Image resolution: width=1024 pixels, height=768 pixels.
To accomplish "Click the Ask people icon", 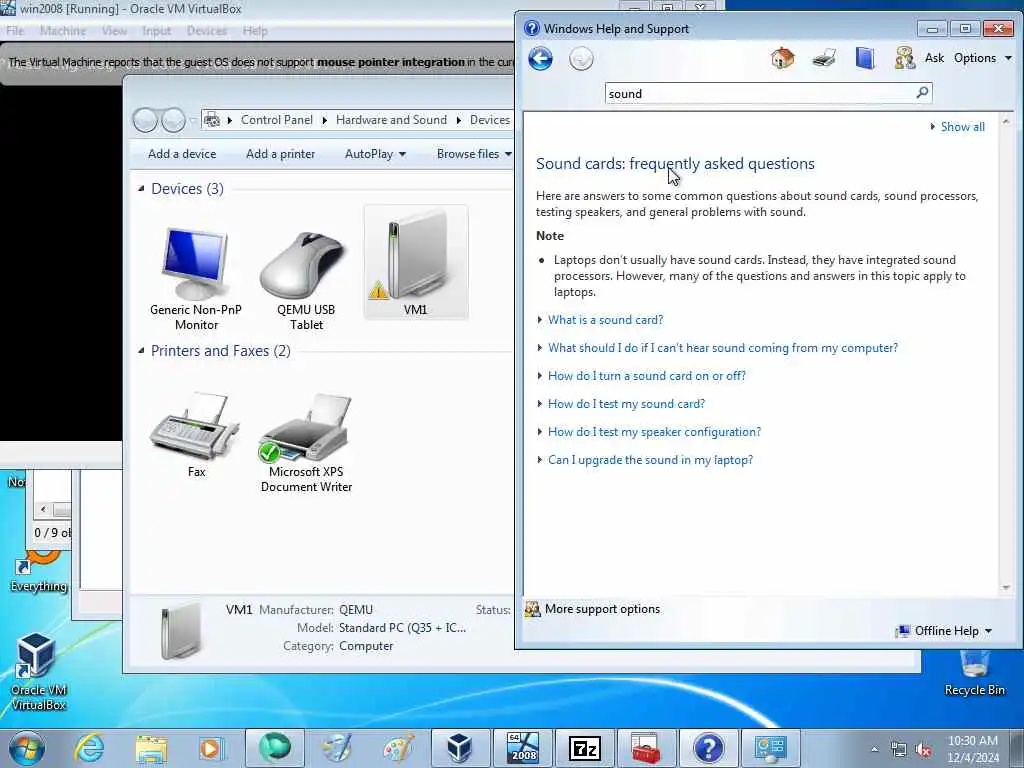I will [904, 58].
